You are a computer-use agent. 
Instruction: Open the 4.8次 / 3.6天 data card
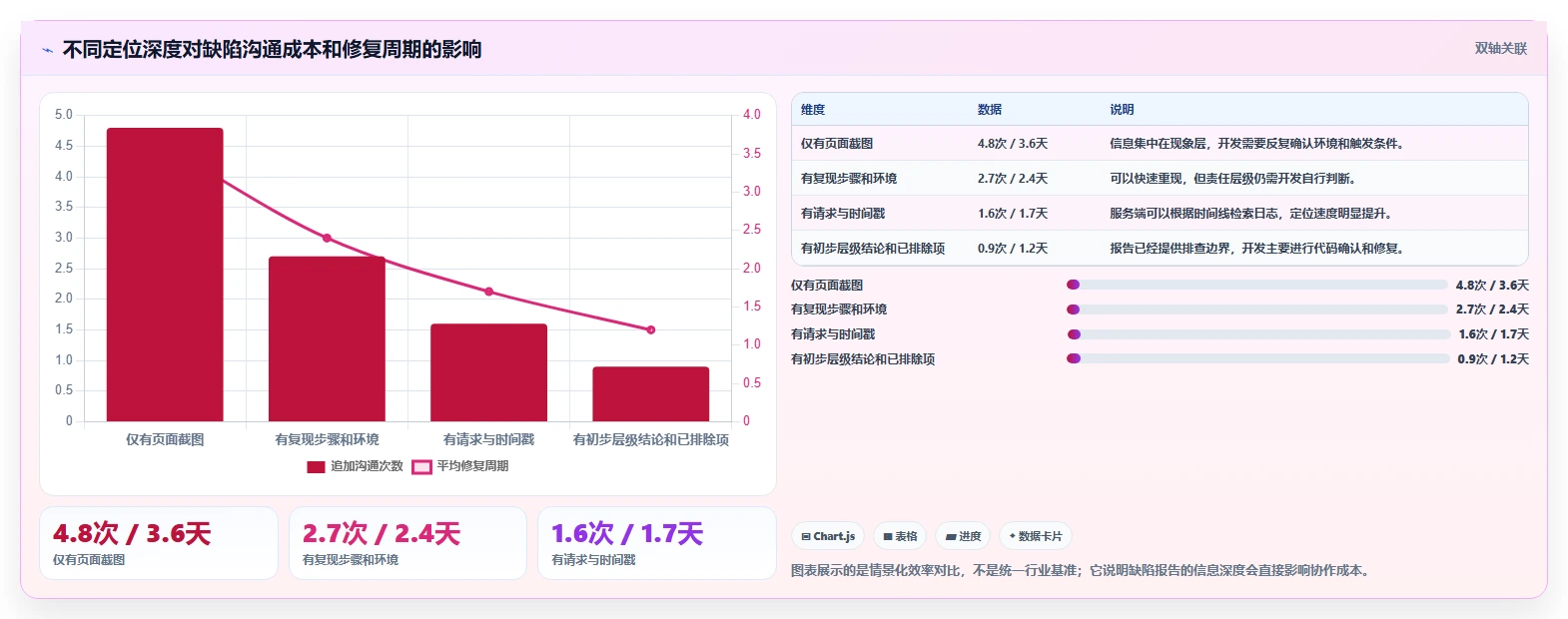coord(158,543)
